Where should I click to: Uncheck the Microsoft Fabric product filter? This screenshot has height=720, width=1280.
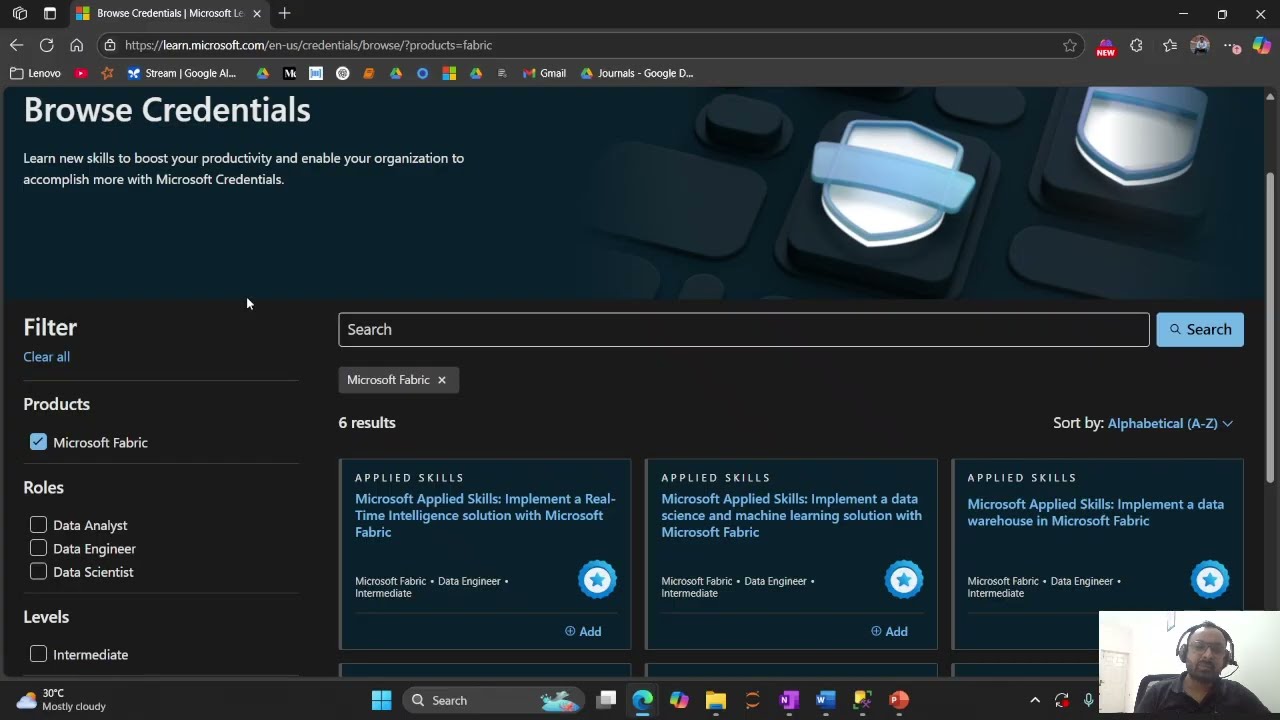tap(38, 441)
